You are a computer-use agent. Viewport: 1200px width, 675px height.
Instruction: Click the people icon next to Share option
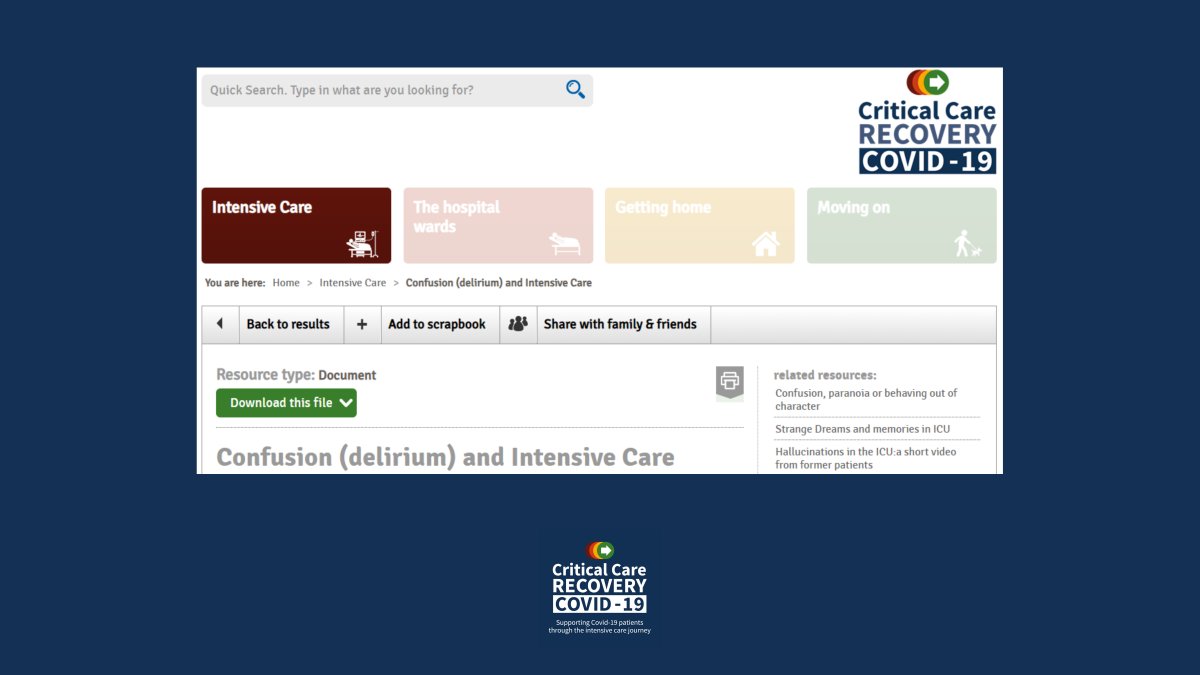point(518,324)
